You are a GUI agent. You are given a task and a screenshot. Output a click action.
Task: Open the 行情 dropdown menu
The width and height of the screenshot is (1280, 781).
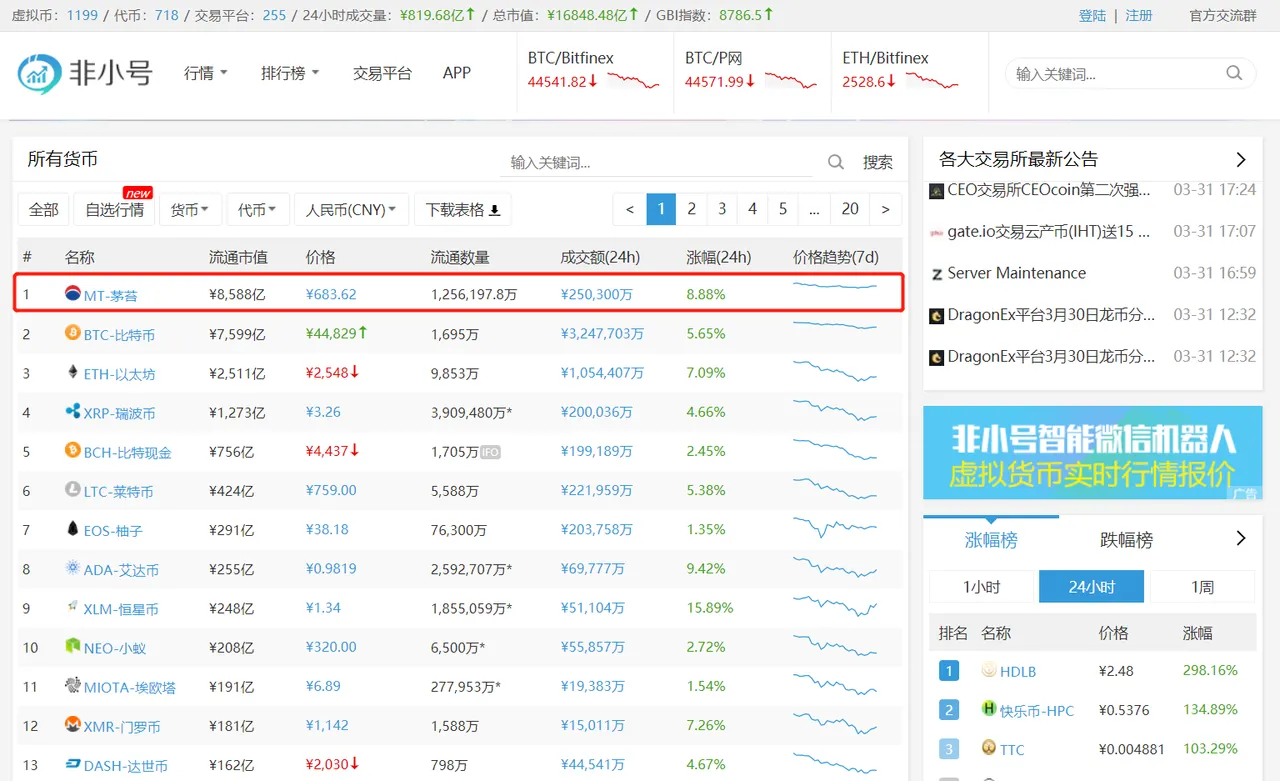click(206, 73)
